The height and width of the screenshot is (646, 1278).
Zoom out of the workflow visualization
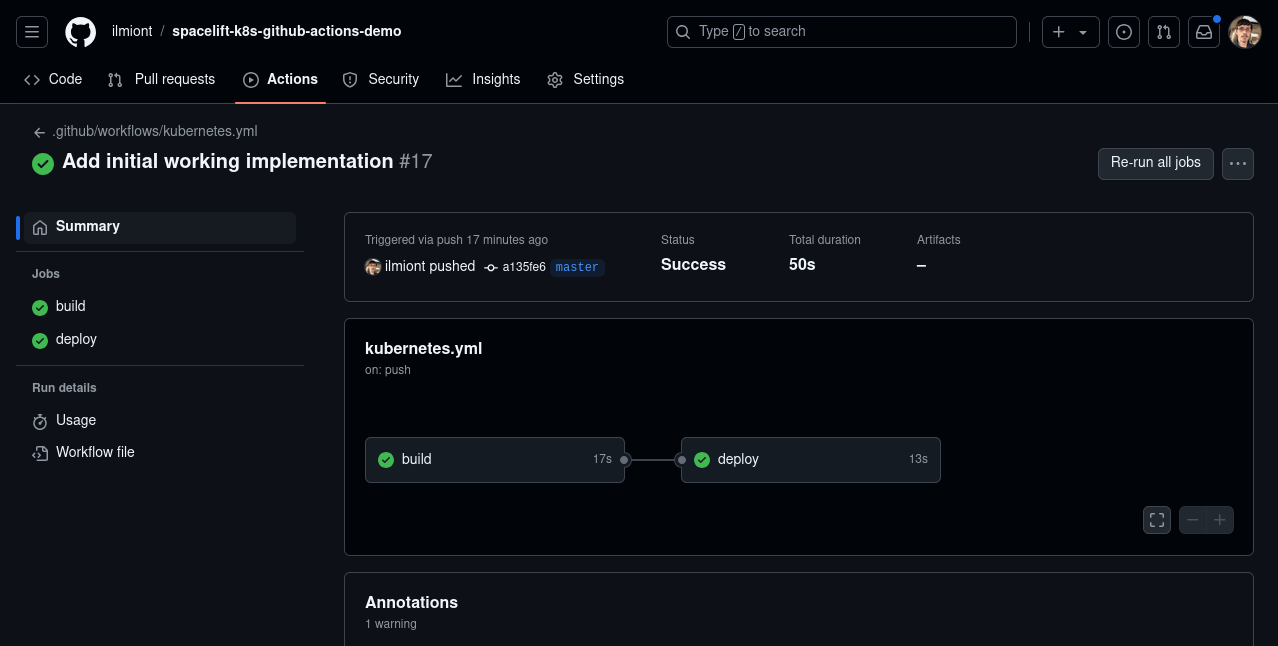(1192, 520)
